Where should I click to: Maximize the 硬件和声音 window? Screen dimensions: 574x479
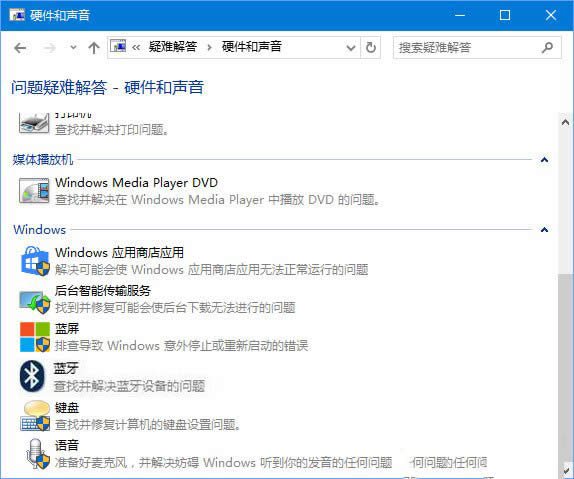[505, 15]
